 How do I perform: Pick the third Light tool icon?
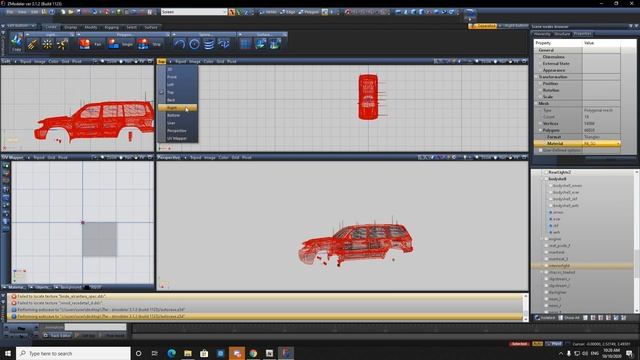62,44
